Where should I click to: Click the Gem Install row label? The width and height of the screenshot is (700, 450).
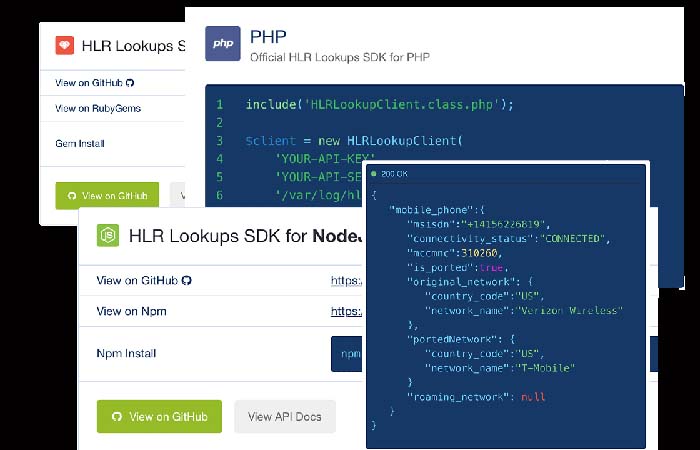pos(80,143)
